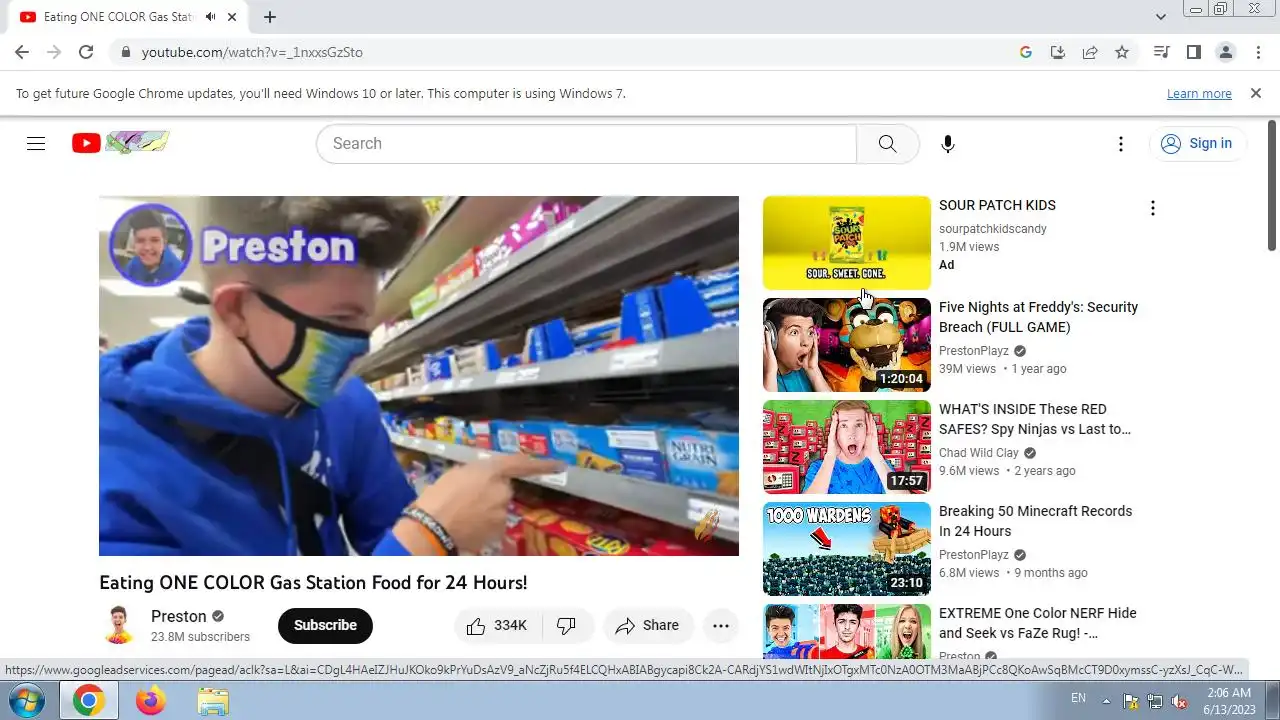Click Share button under video
This screenshot has height=720, width=1280.
[x=648, y=626]
